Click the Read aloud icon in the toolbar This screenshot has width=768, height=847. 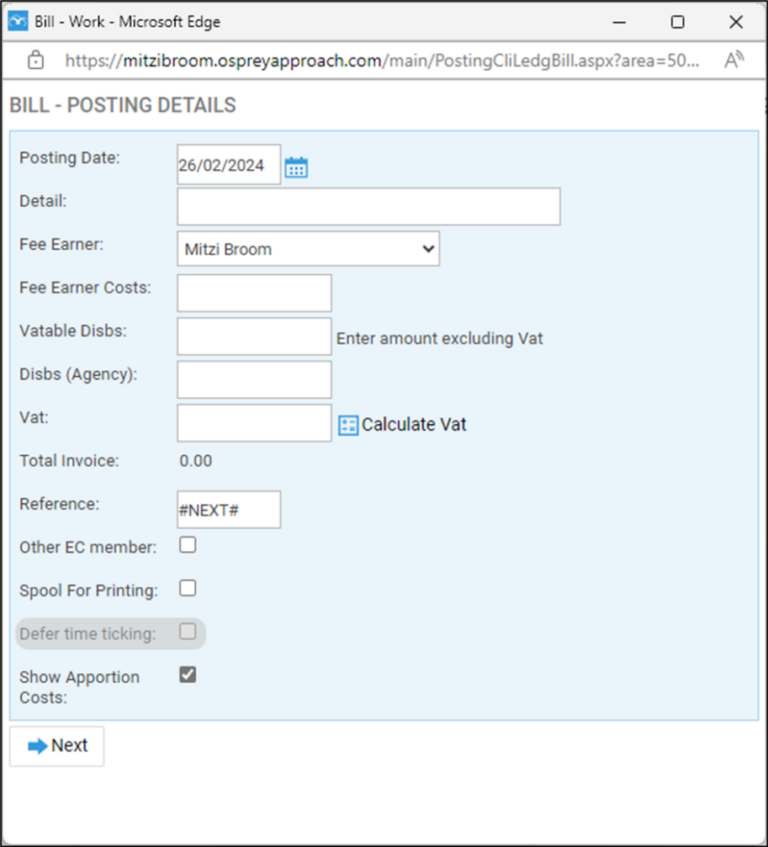(x=734, y=60)
